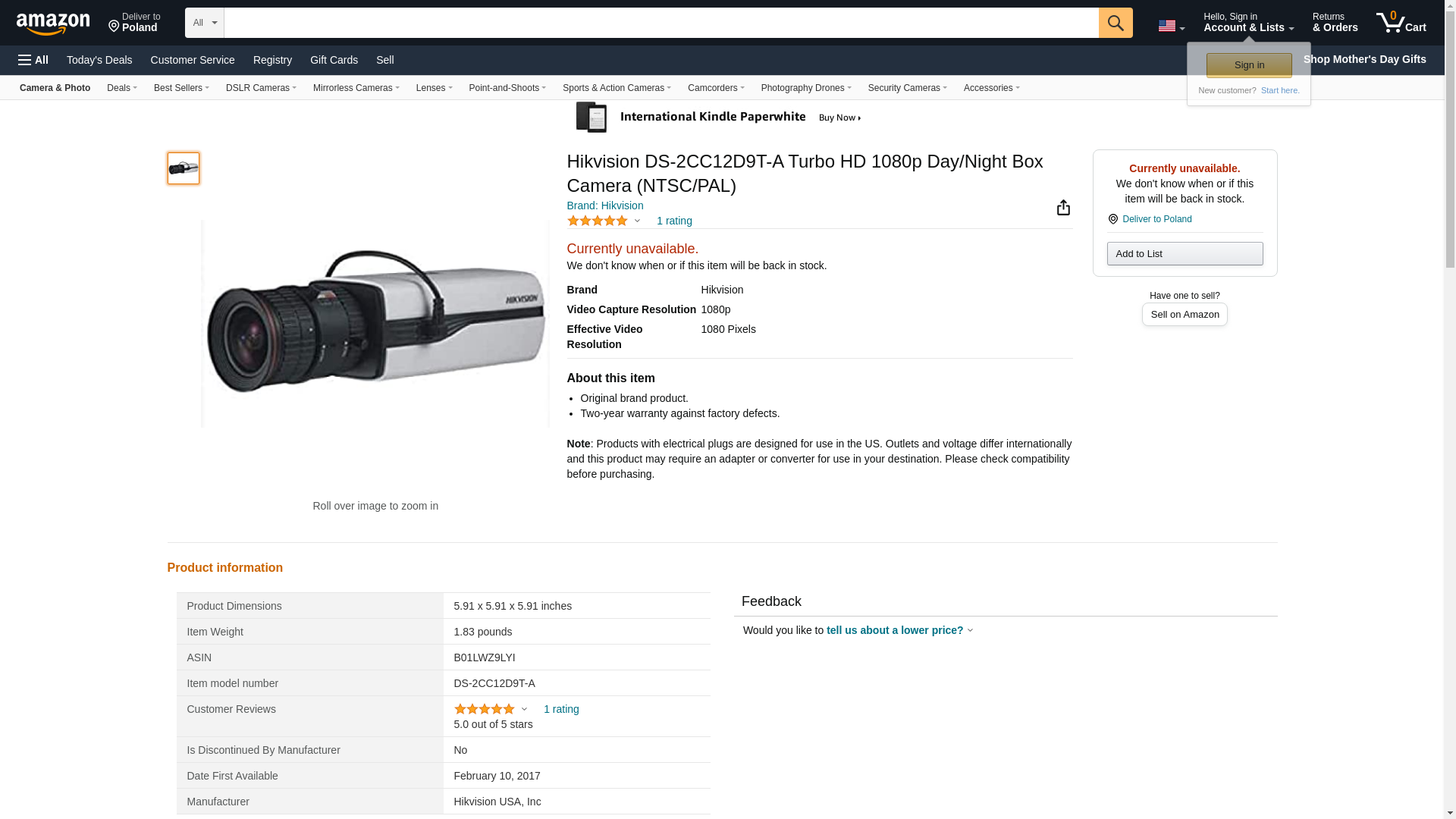Click the Amazon logo

point(53,24)
